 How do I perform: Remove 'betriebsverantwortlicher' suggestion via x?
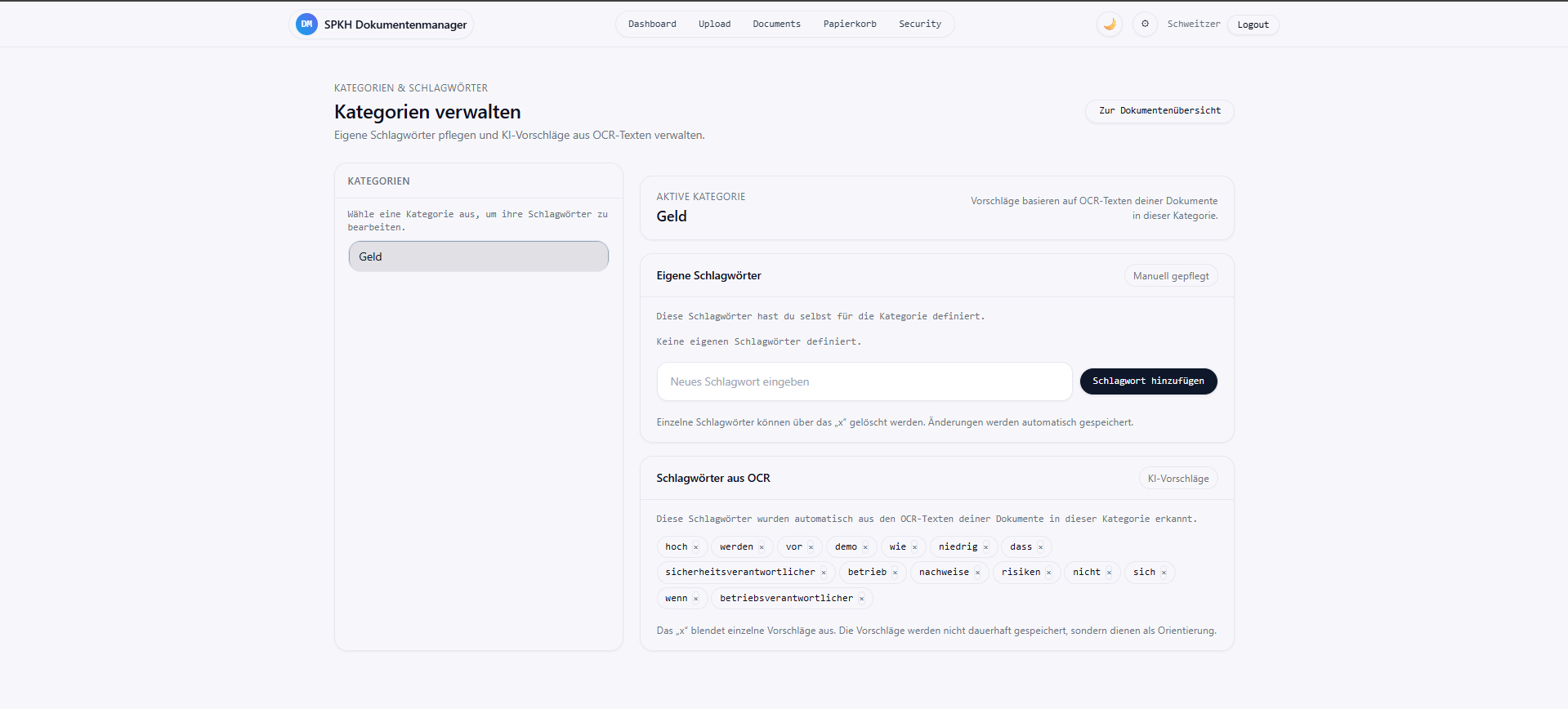[x=861, y=599]
